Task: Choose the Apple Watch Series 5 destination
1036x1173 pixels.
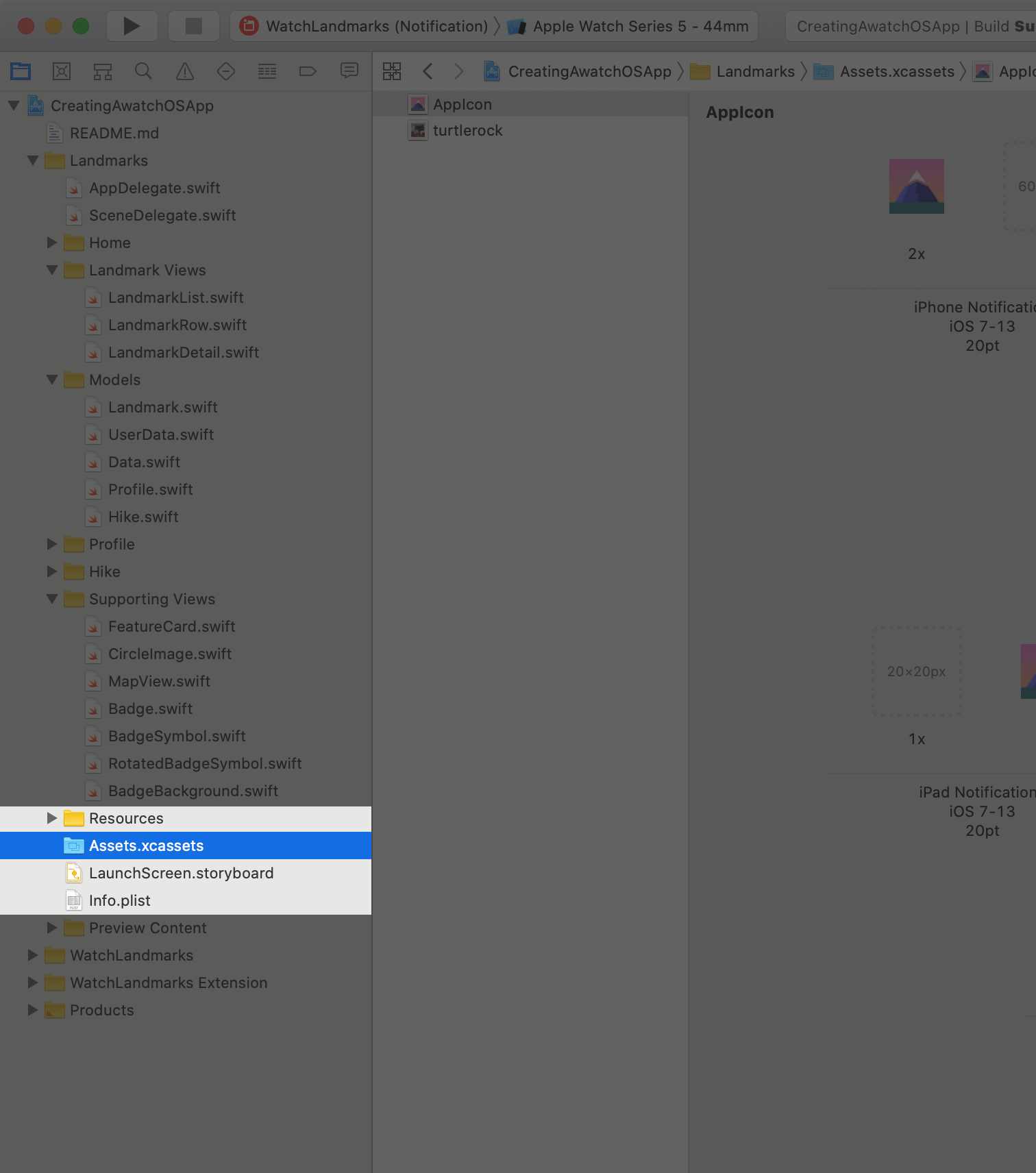Action: [x=628, y=26]
